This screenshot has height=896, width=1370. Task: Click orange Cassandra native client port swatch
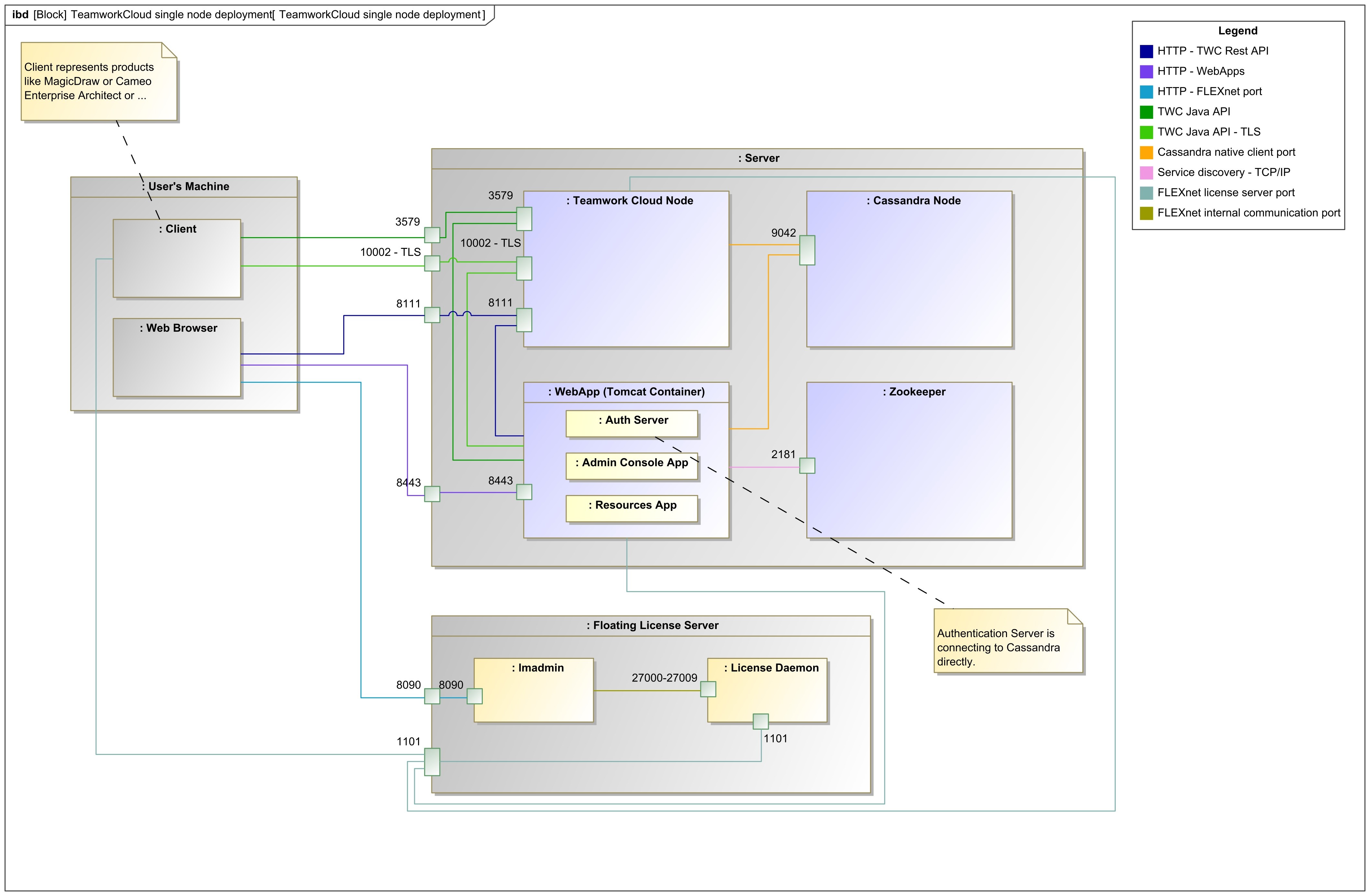click(1146, 153)
